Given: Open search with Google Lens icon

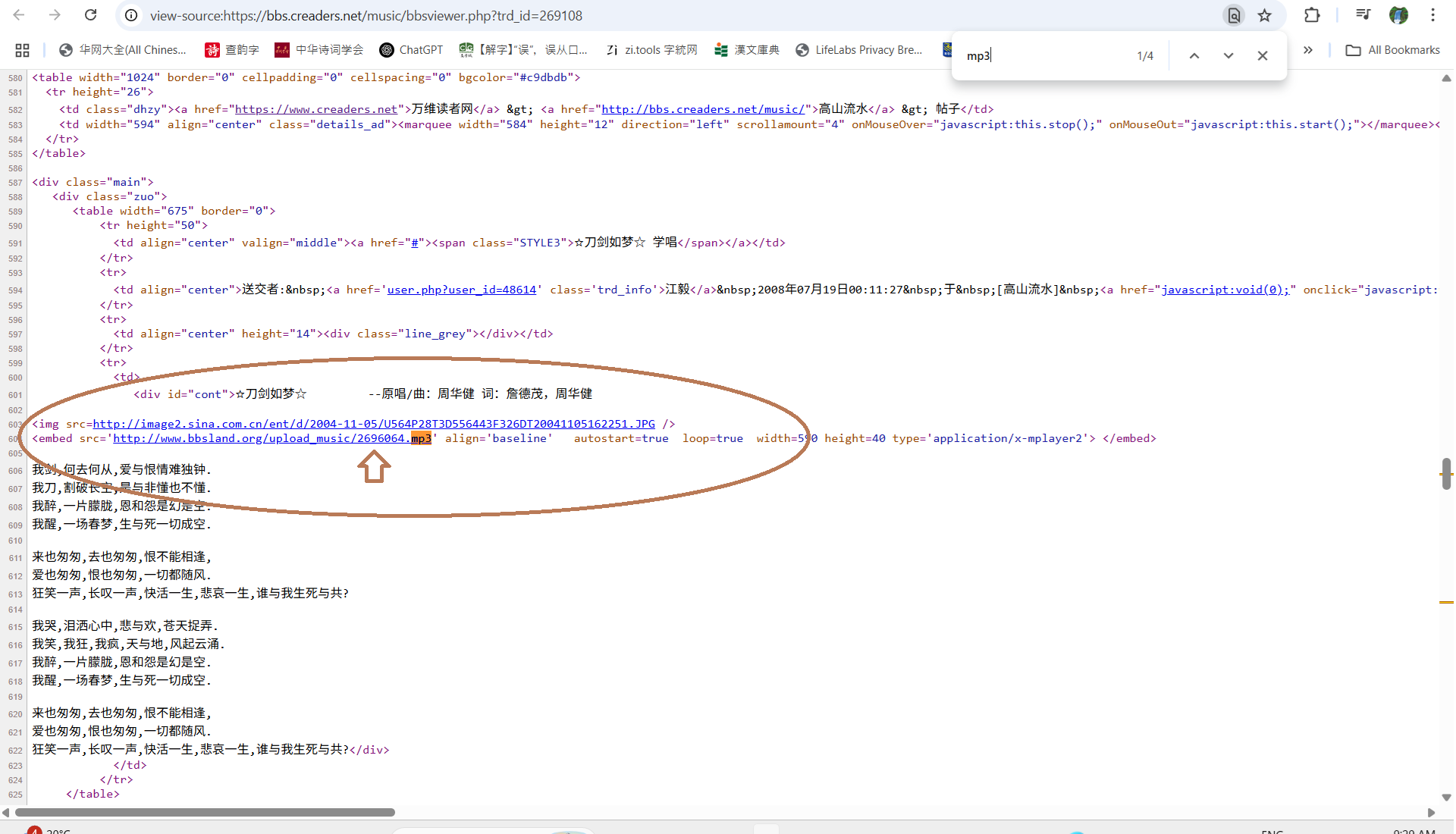Looking at the screenshot, I should (1234, 14).
